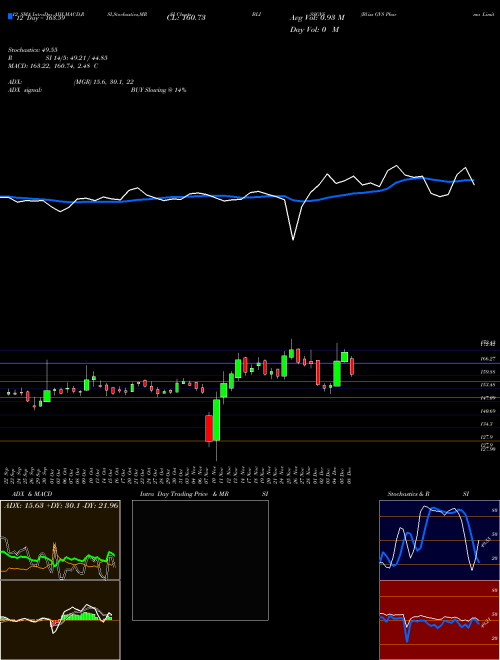Click the 'Stochastics & R' panel heading

(x=408, y=494)
